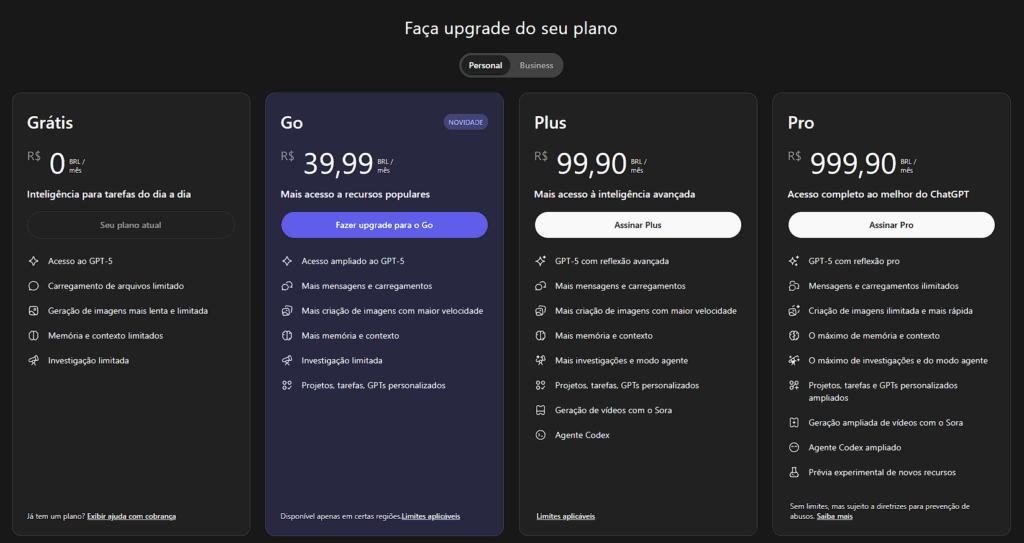Image resolution: width=1024 pixels, height=543 pixels.
Task: Open Saiba mais link in Pro card
Action: pos(835,516)
